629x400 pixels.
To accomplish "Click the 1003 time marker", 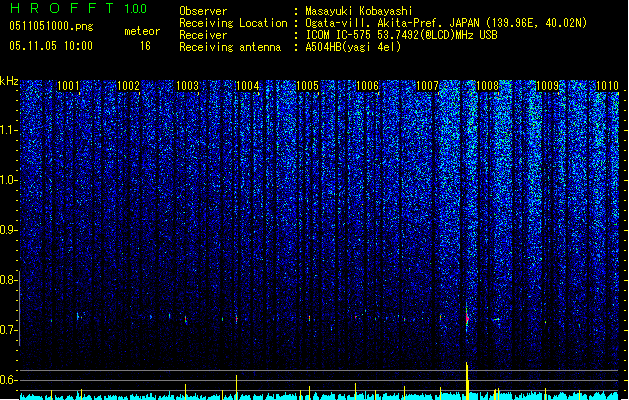I will pyautogui.click(x=187, y=85).
